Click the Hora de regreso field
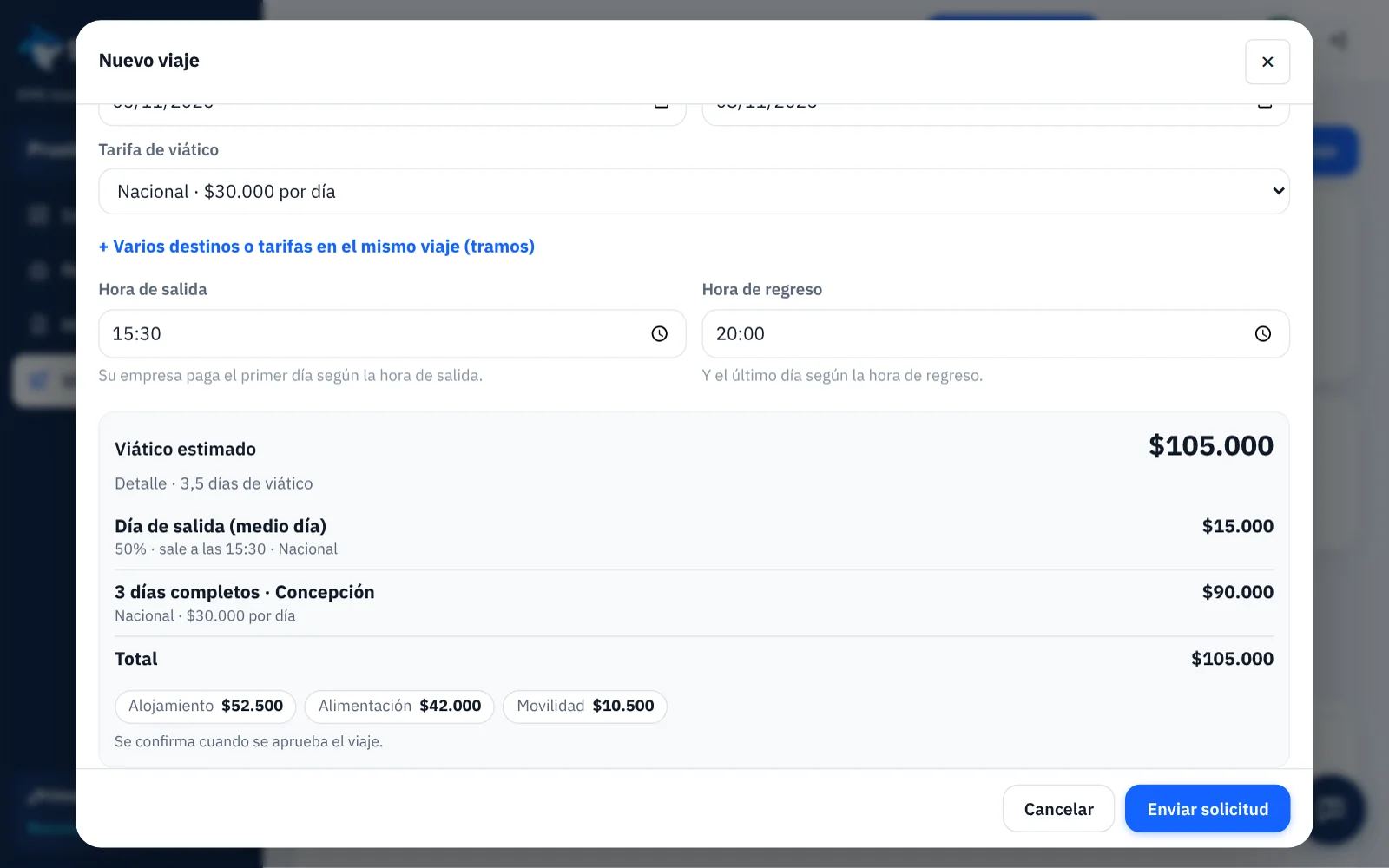Viewport: 1389px width, 868px height. [x=995, y=334]
